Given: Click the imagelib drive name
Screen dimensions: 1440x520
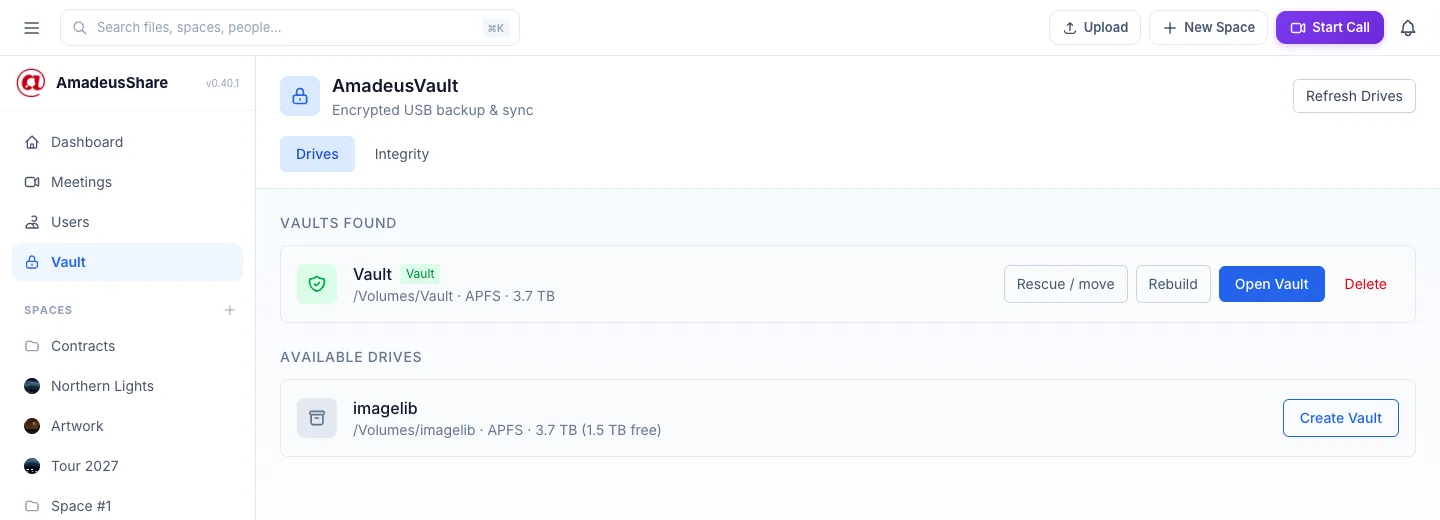Looking at the screenshot, I should pyautogui.click(x=385, y=408).
